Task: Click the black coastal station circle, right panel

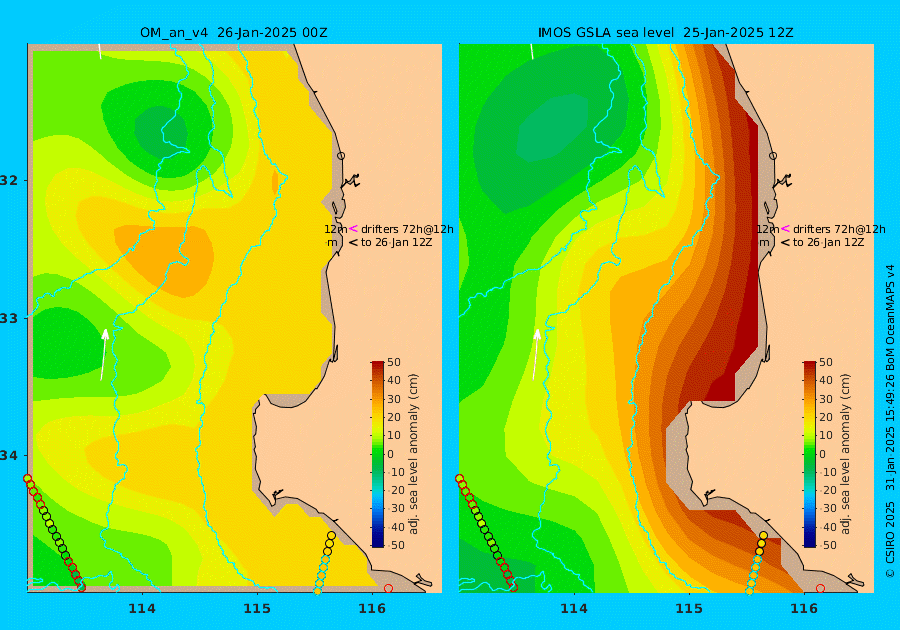Action: pyautogui.click(x=773, y=156)
